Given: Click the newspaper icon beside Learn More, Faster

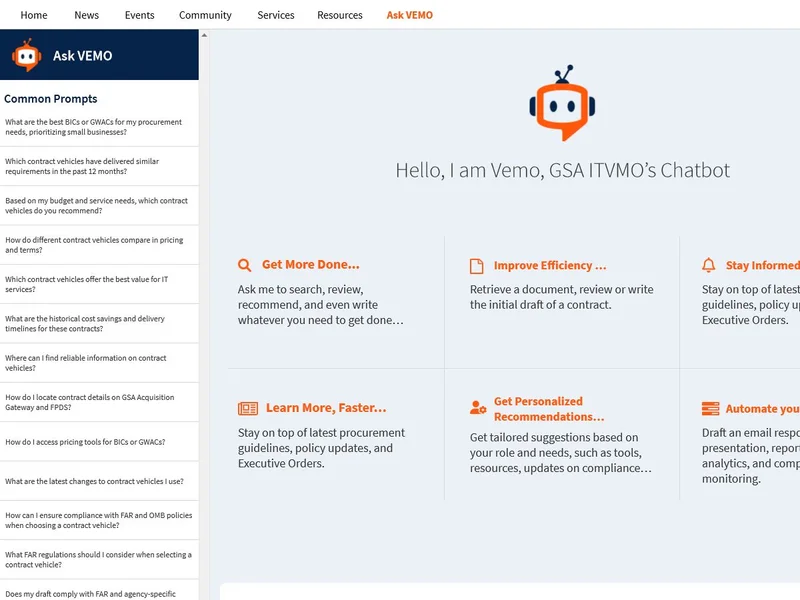Looking at the screenshot, I should [248, 408].
